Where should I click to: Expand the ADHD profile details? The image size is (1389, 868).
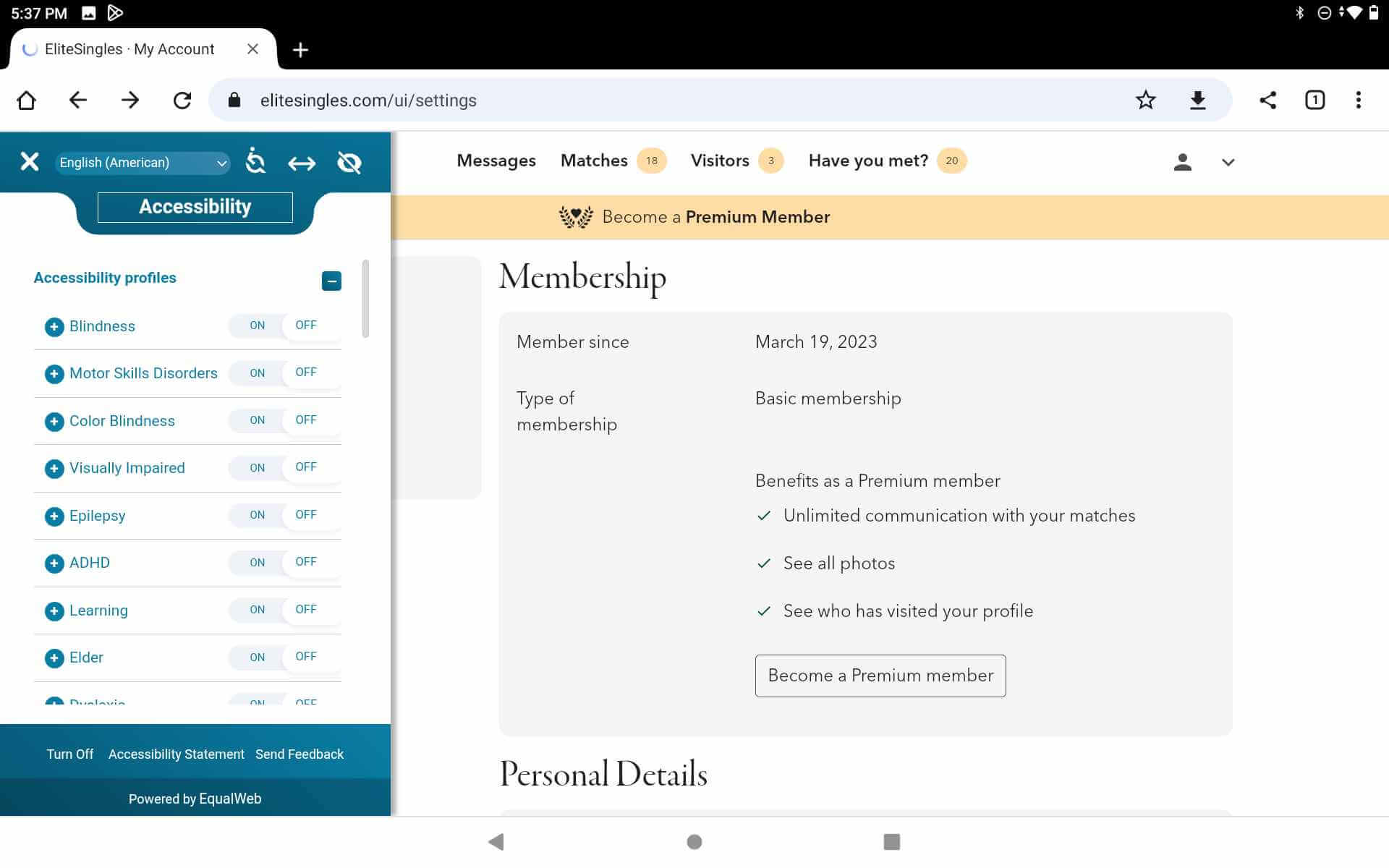point(54,563)
